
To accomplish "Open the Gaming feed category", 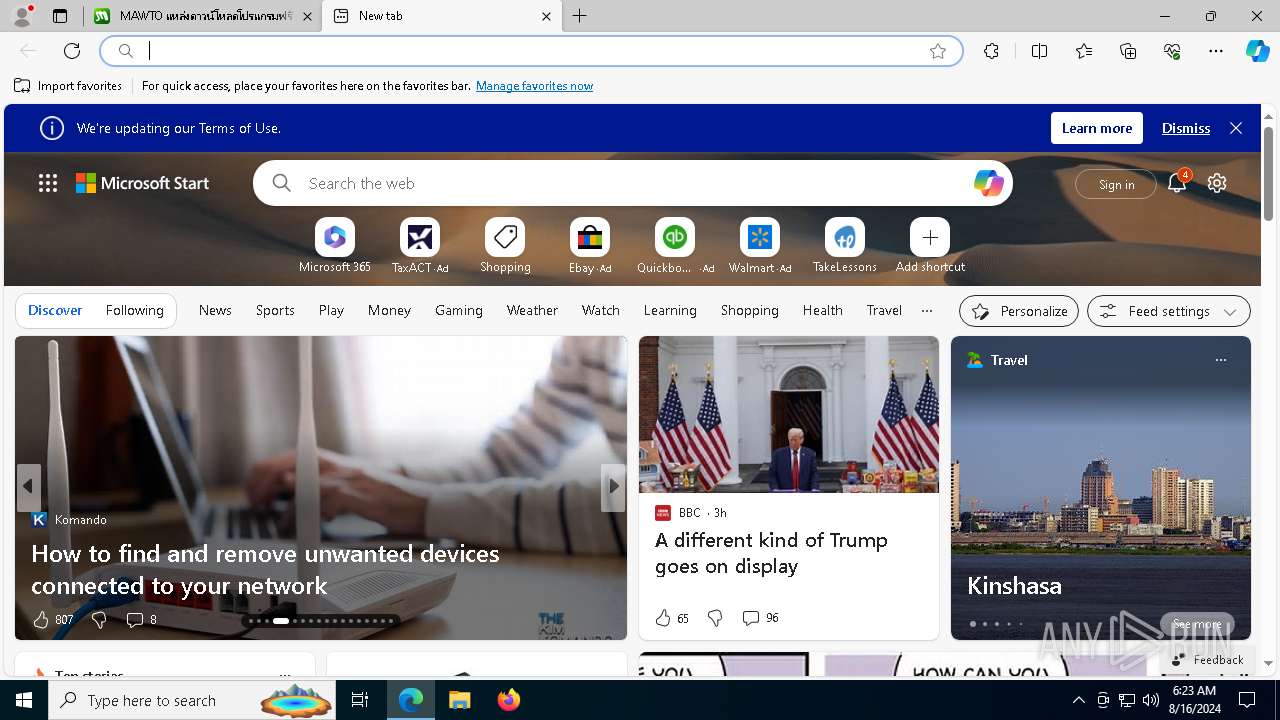I will [x=459, y=310].
